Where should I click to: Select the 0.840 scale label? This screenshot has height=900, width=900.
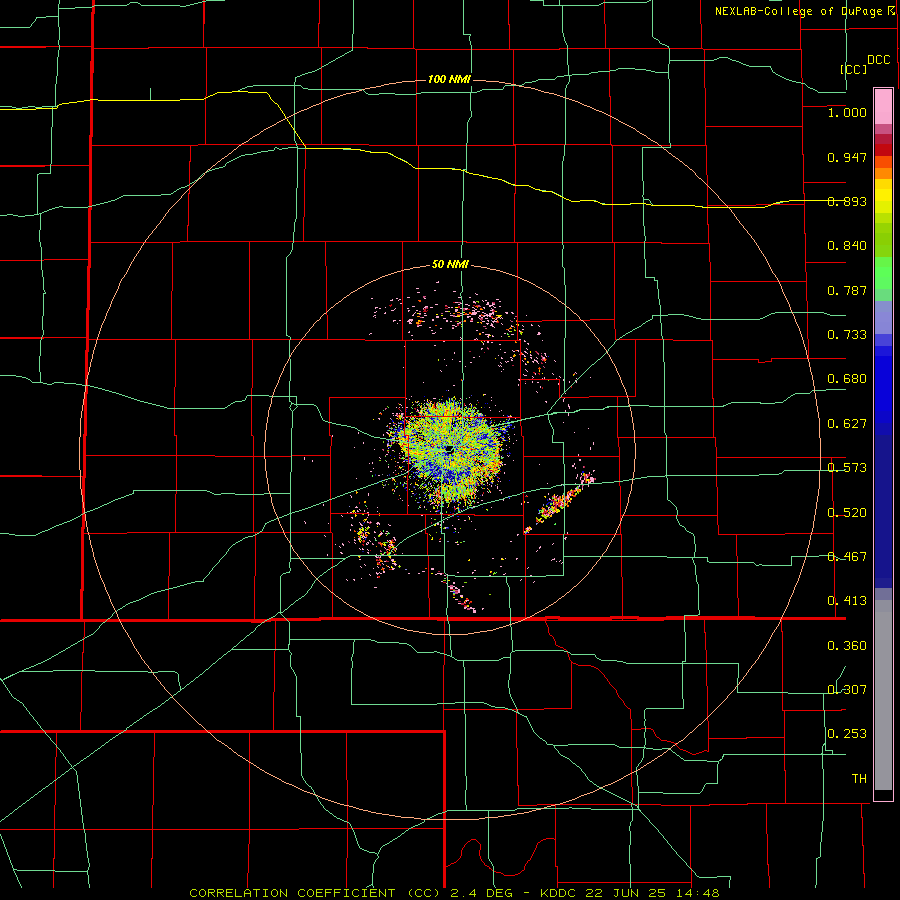(847, 246)
